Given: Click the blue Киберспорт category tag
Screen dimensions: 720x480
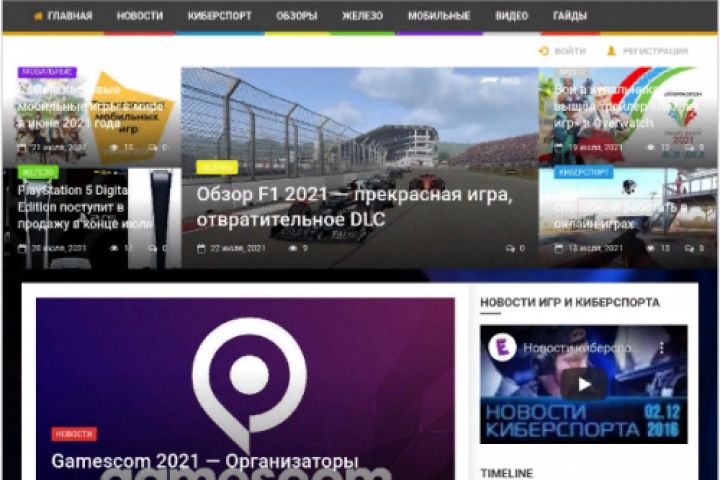Looking at the screenshot, I should (584, 172).
